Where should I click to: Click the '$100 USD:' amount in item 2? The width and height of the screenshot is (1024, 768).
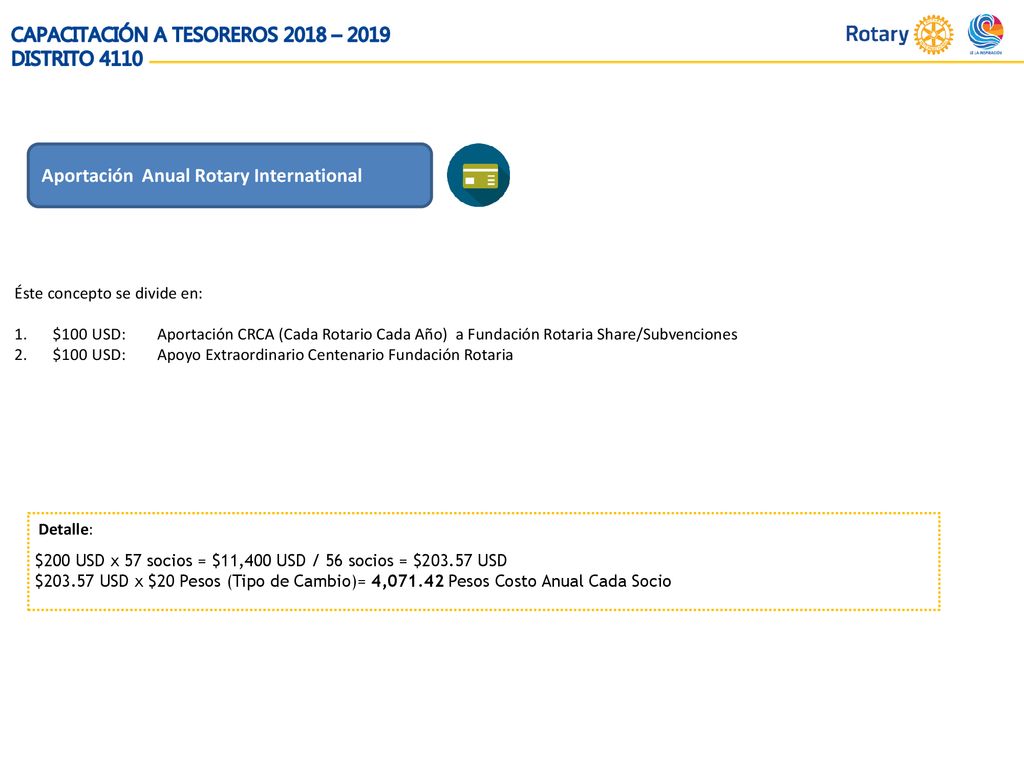click(89, 355)
